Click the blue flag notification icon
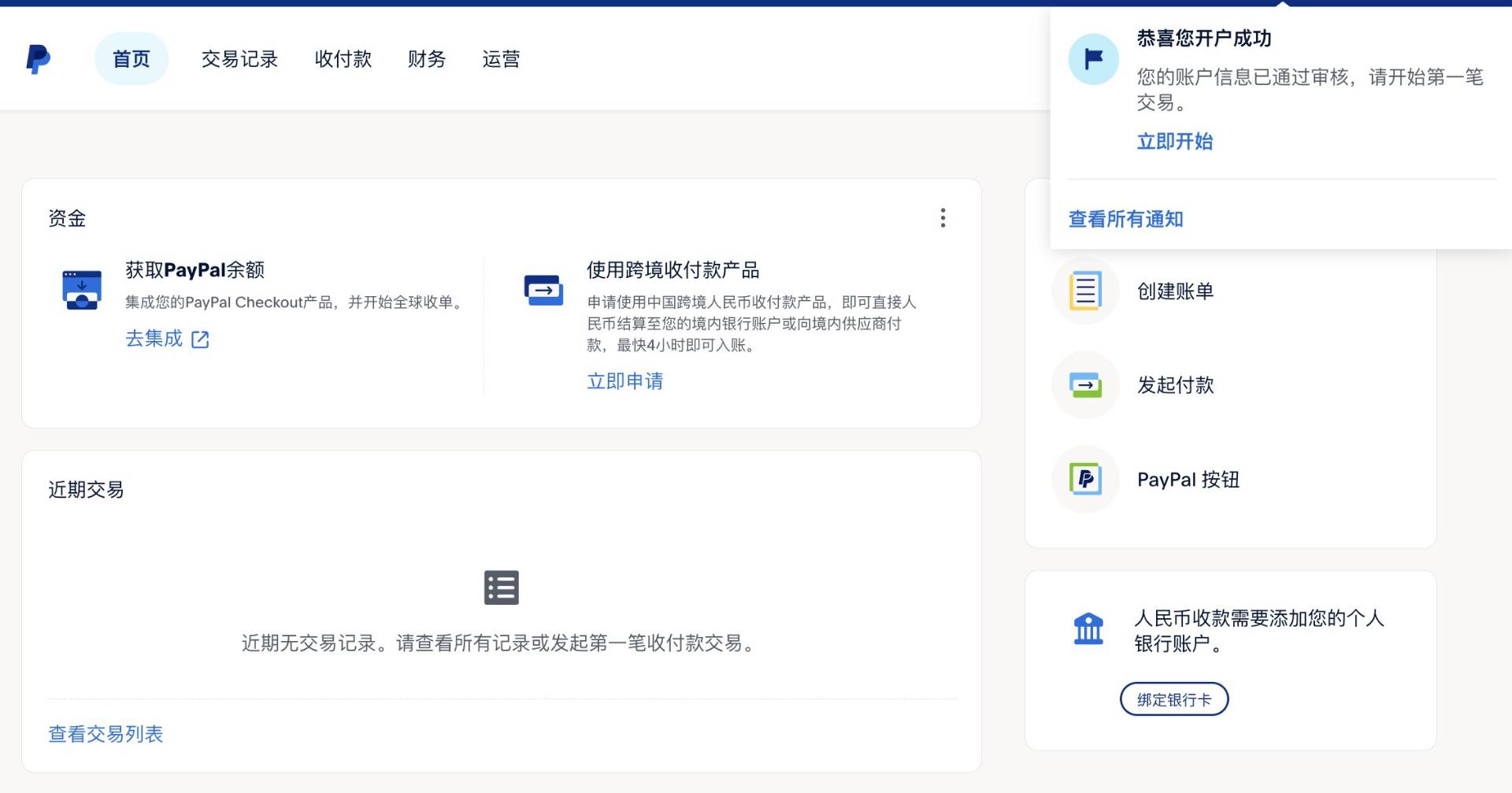1512x793 pixels. point(1093,59)
